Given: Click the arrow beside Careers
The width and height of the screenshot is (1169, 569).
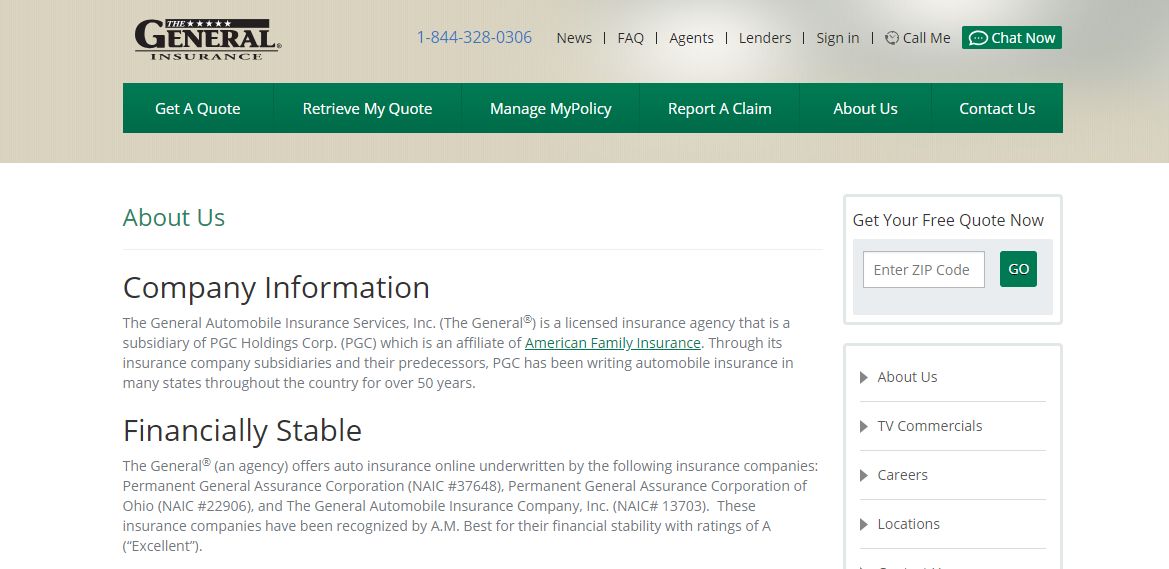Looking at the screenshot, I should (x=864, y=476).
